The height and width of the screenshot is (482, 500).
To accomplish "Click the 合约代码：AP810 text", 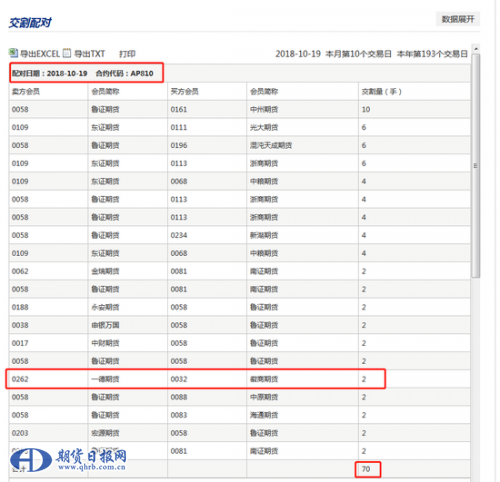I will 125,73.
